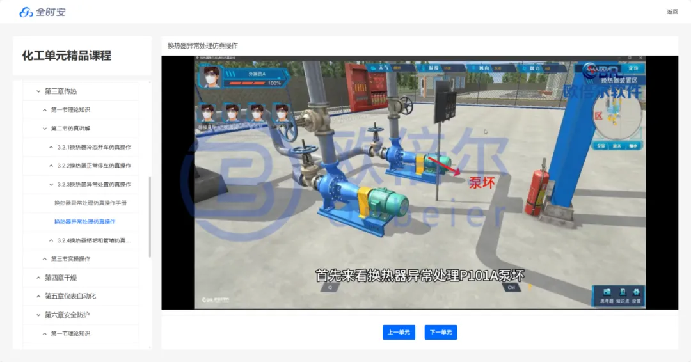Expand 第一节理论知识 under chapter six
This screenshot has width=692, height=364.
point(45,334)
